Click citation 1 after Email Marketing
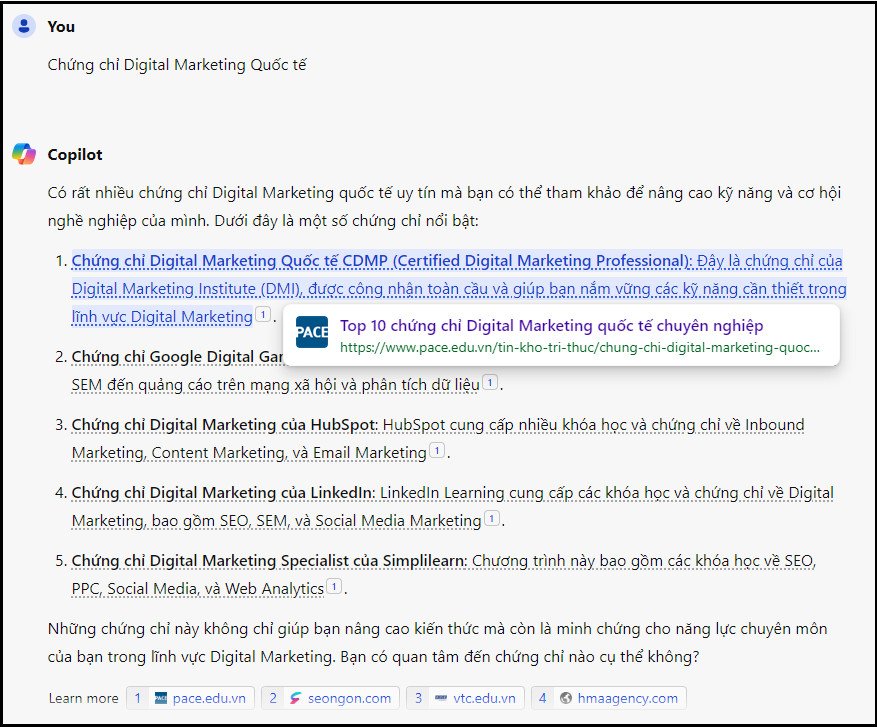The image size is (877, 727). pos(437,450)
